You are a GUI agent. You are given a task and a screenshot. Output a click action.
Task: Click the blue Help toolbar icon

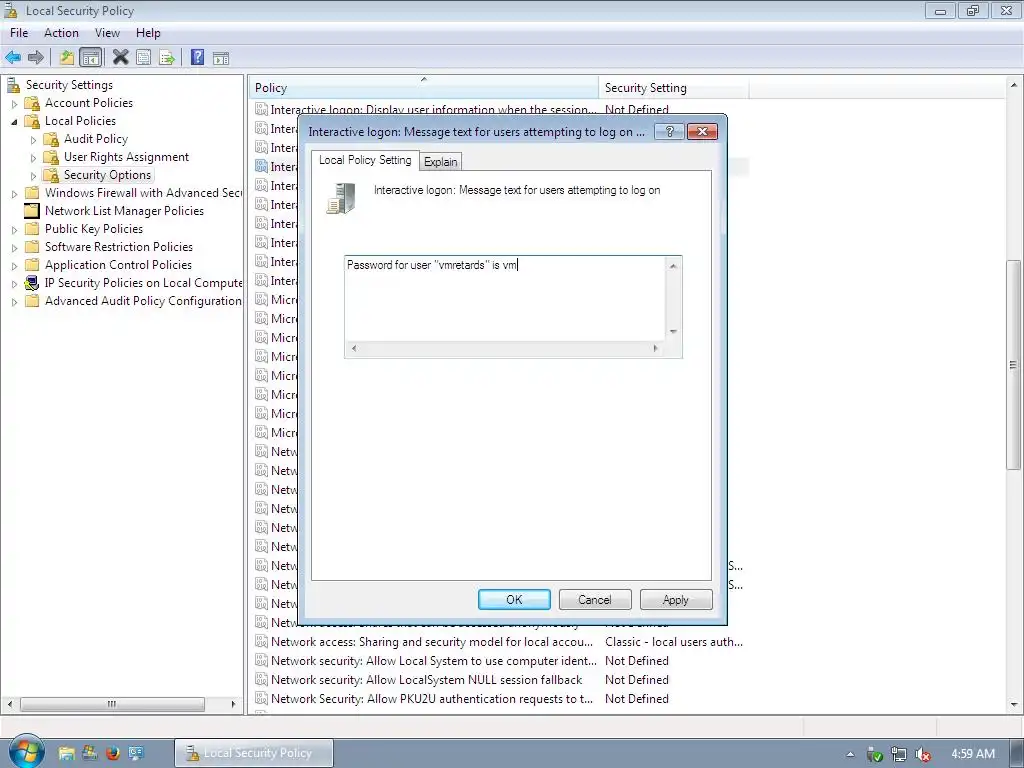197,57
